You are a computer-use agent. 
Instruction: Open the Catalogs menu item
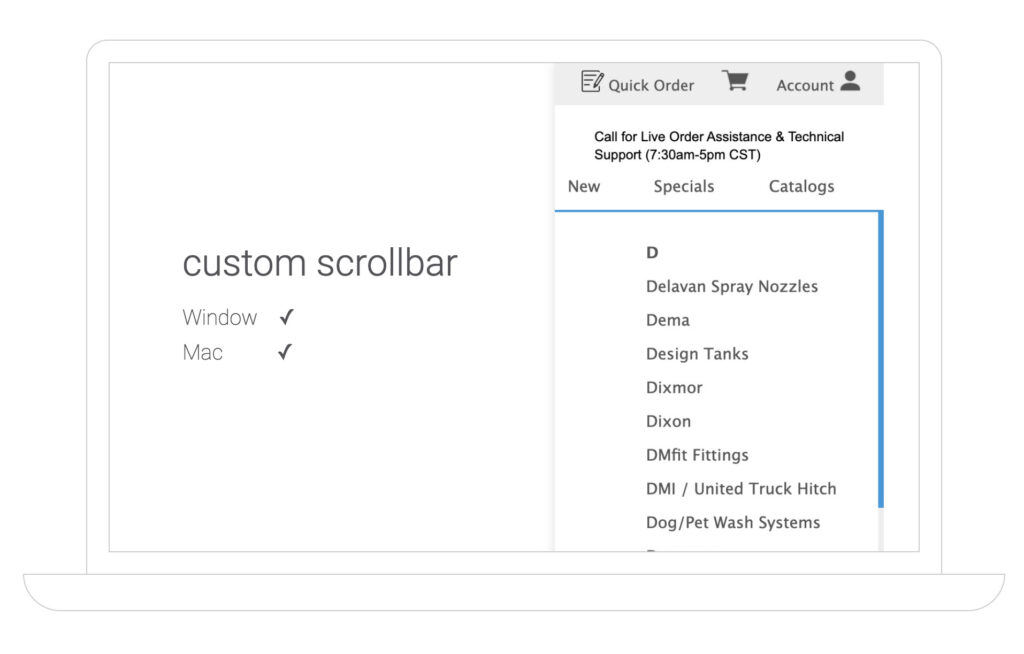[801, 186]
